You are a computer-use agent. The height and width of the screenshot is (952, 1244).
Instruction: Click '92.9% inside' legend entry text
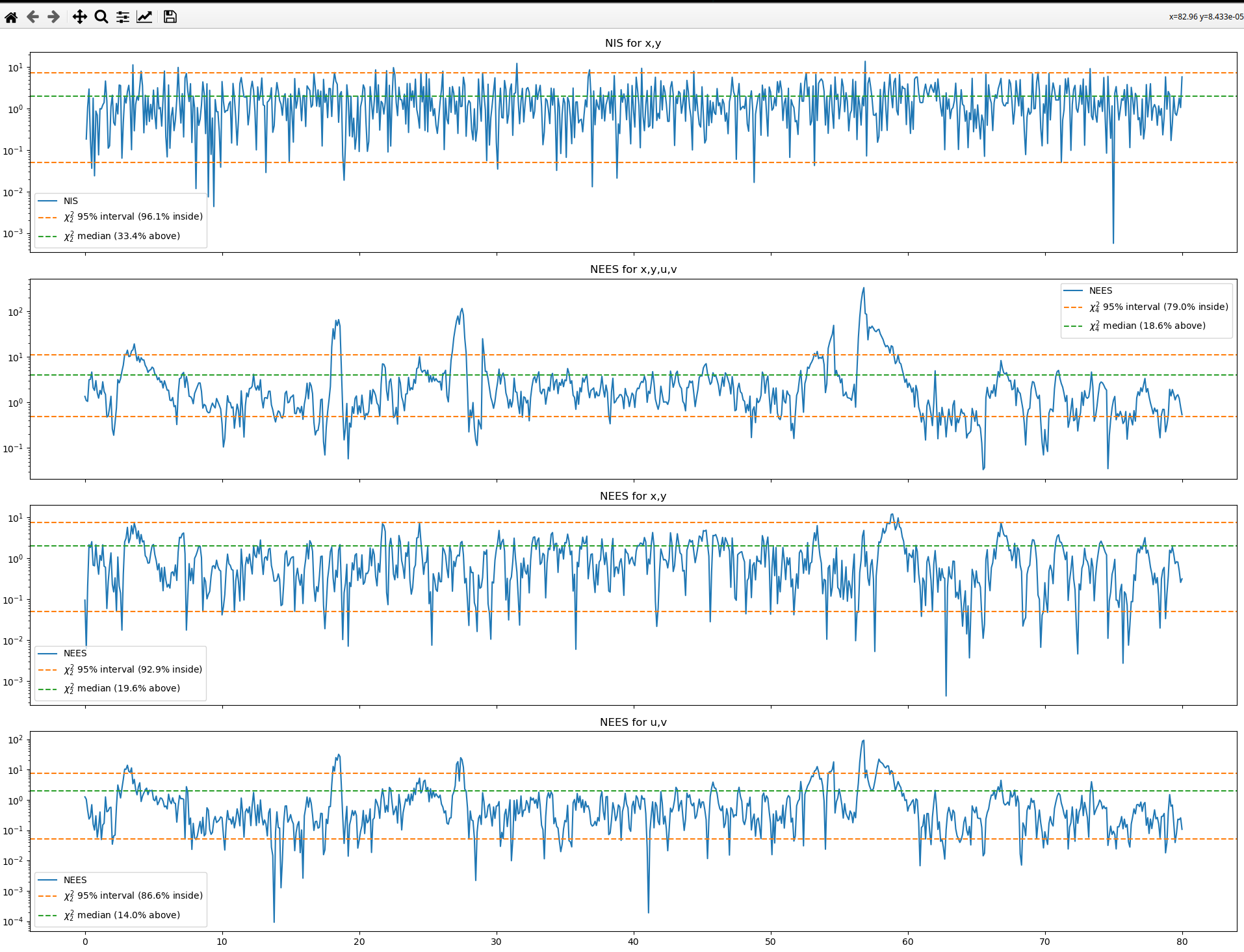139,669
